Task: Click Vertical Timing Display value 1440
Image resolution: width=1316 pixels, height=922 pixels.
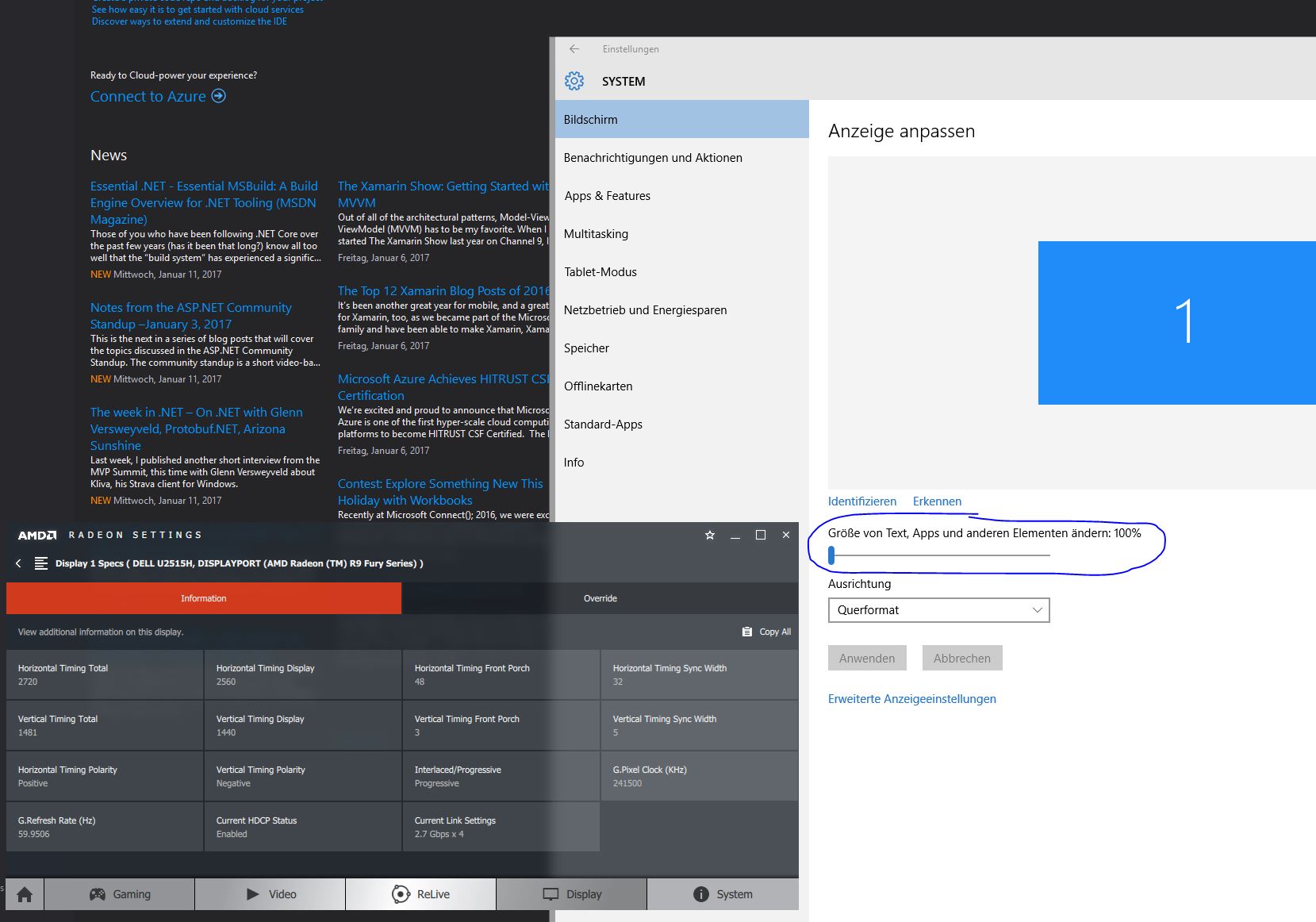Action: (226, 732)
